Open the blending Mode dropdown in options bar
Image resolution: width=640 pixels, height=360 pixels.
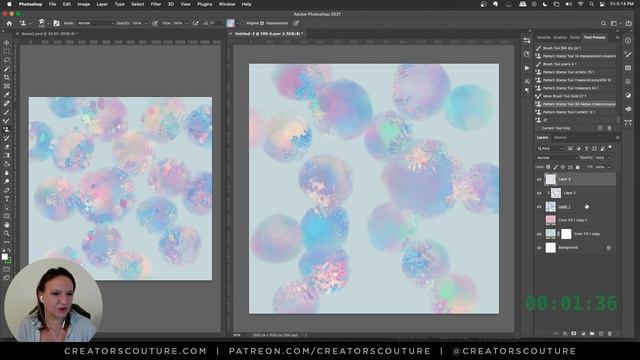pos(96,23)
